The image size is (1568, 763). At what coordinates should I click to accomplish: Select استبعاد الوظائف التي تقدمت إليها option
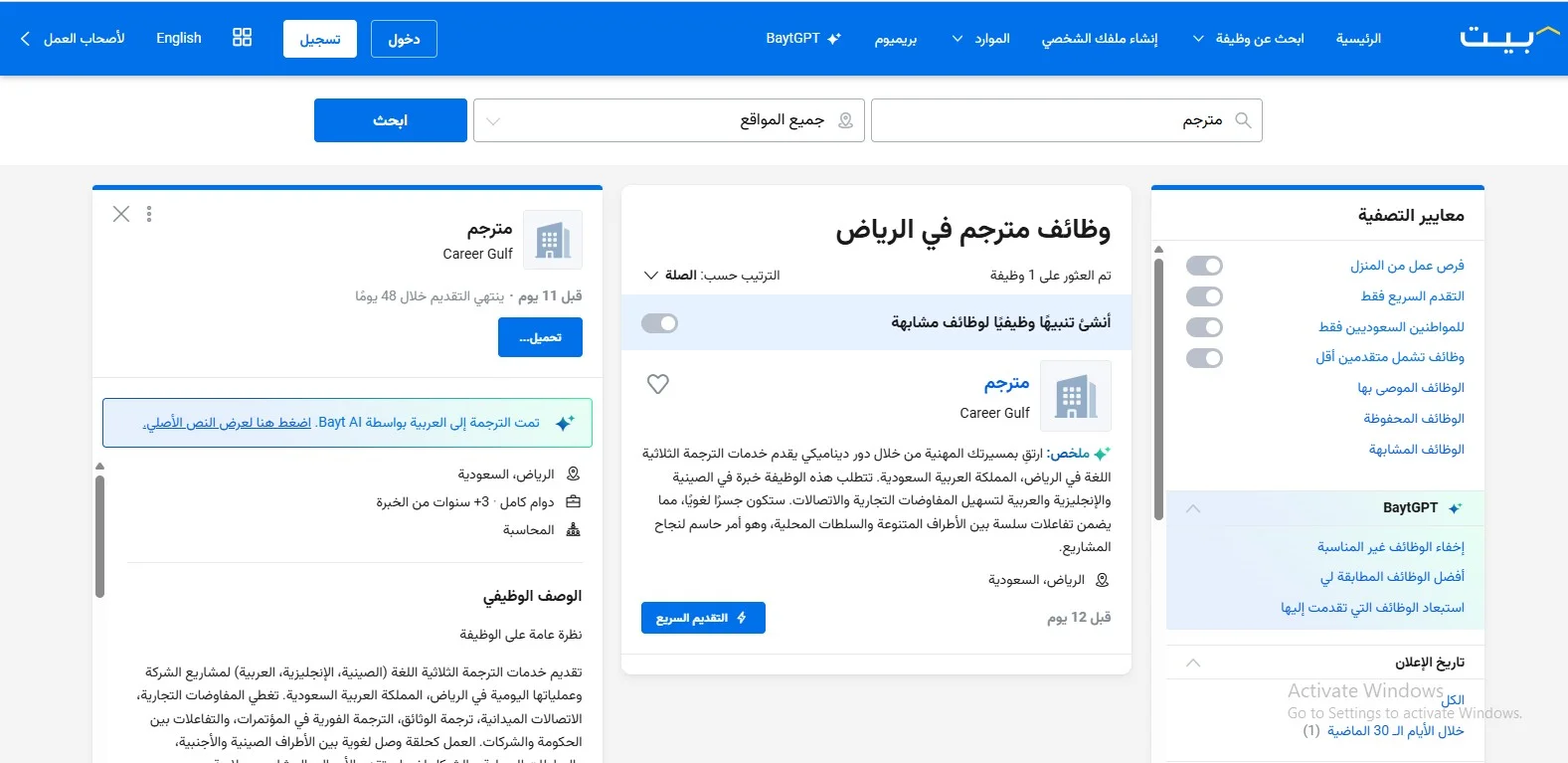pos(1373,608)
